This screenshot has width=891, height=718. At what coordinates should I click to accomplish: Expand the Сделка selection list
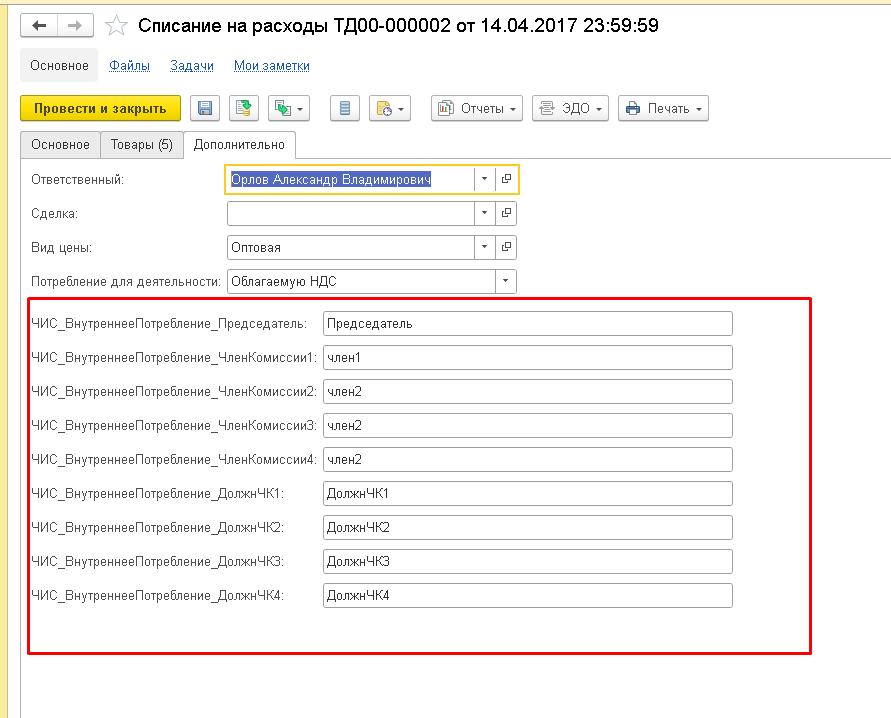point(484,213)
